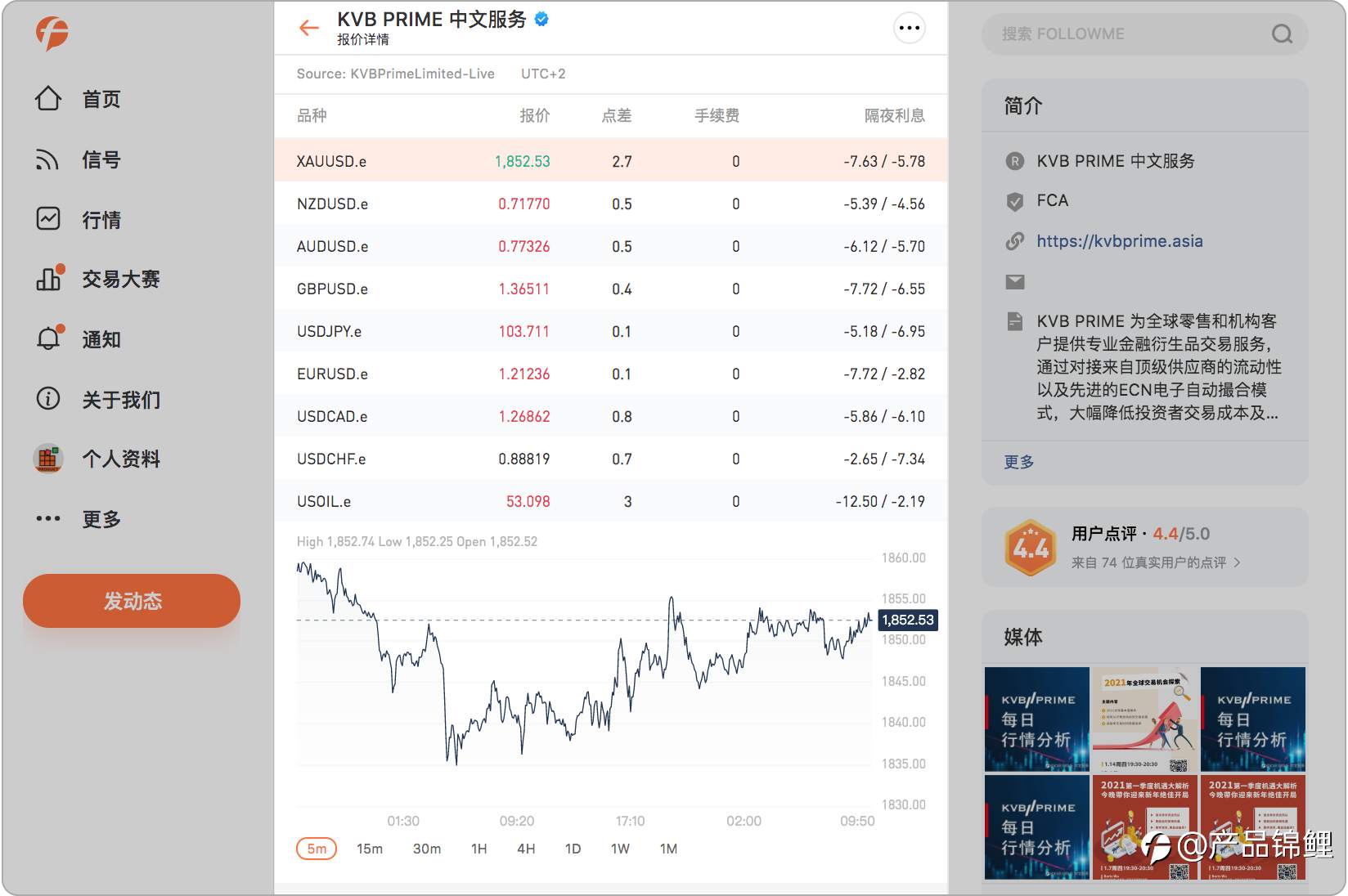Select the 1D timeframe

pyautogui.click(x=573, y=849)
